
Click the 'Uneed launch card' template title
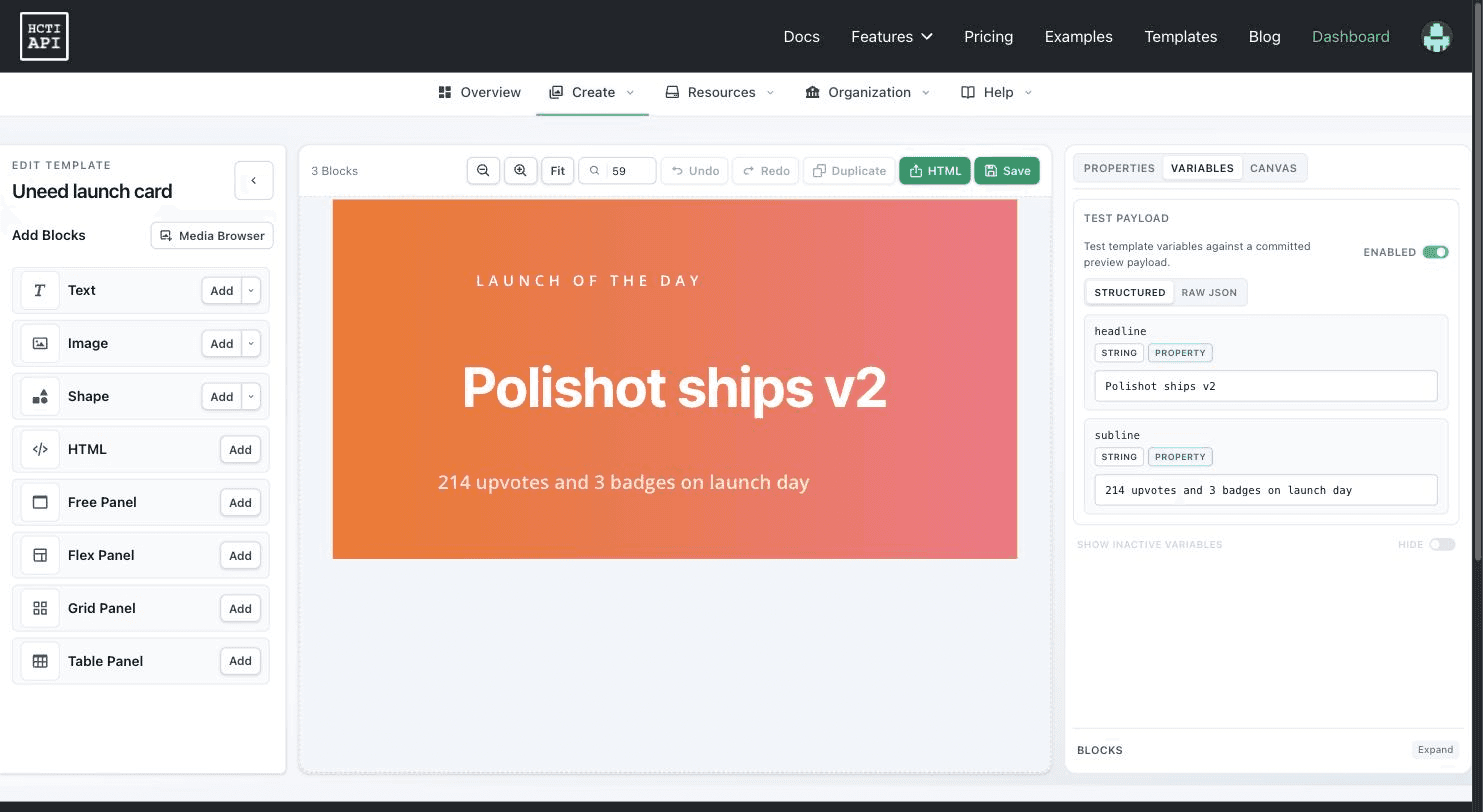92,191
